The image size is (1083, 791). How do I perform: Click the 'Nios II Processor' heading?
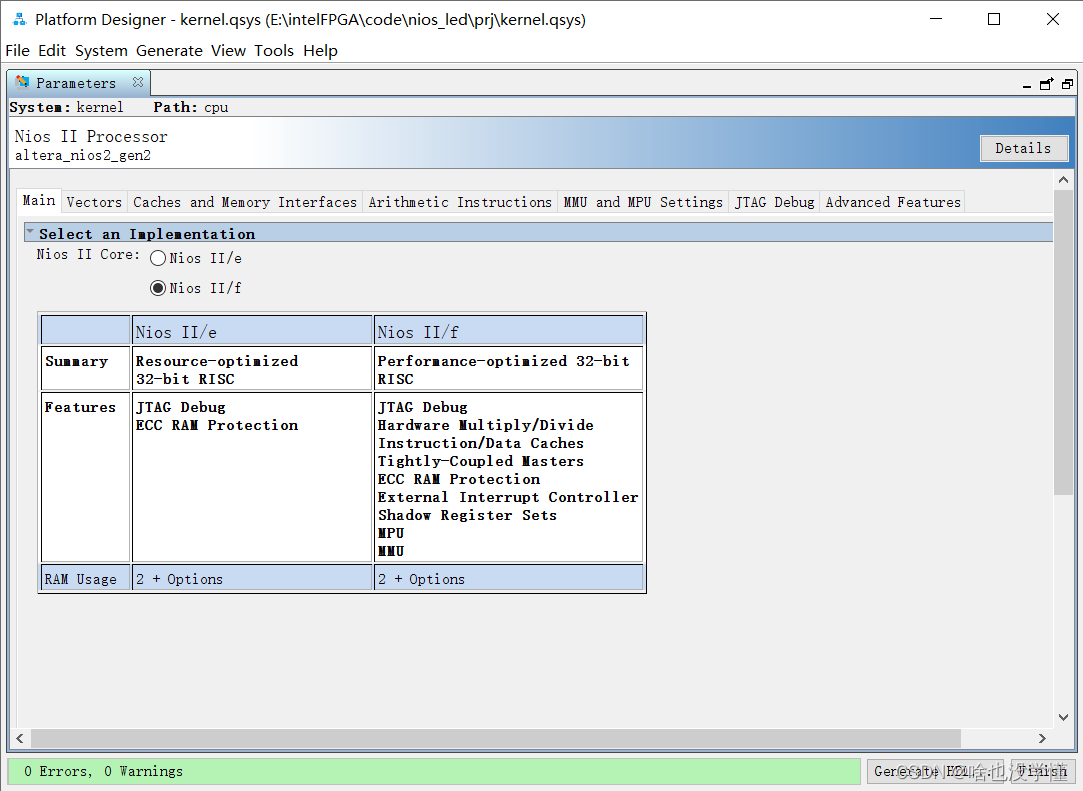point(91,136)
